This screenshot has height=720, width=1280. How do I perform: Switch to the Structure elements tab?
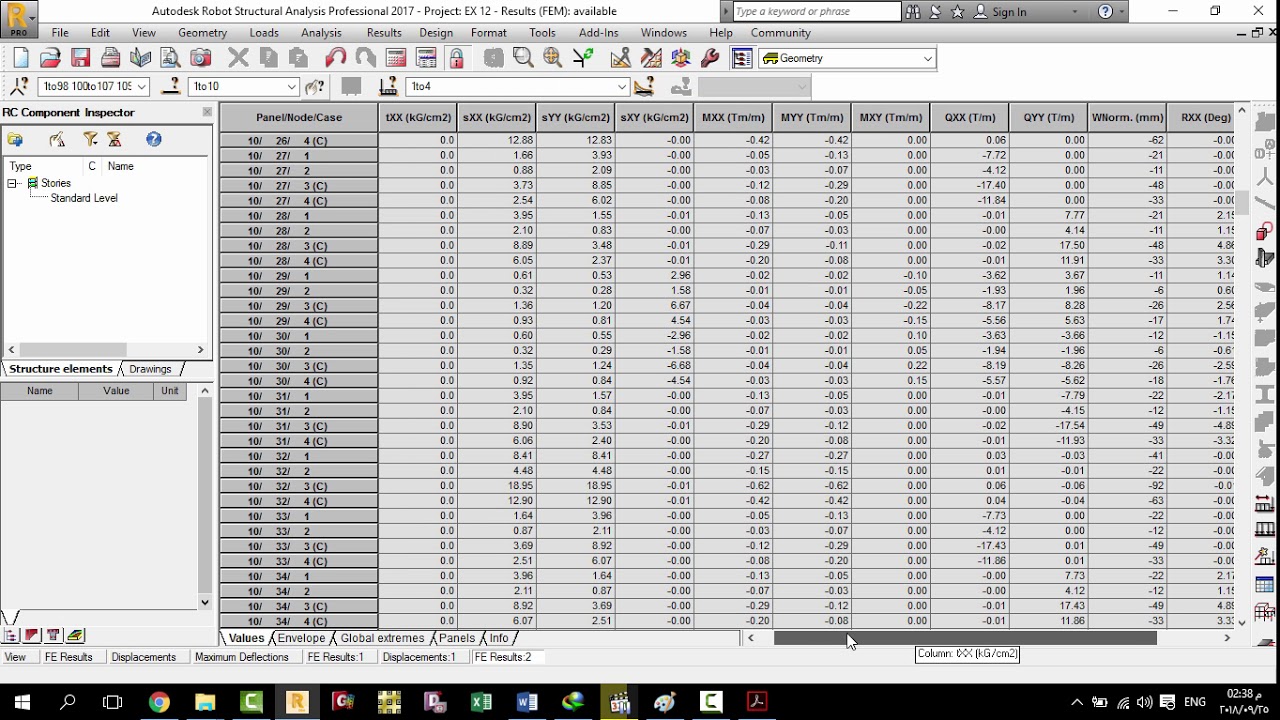[x=61, y=369]
